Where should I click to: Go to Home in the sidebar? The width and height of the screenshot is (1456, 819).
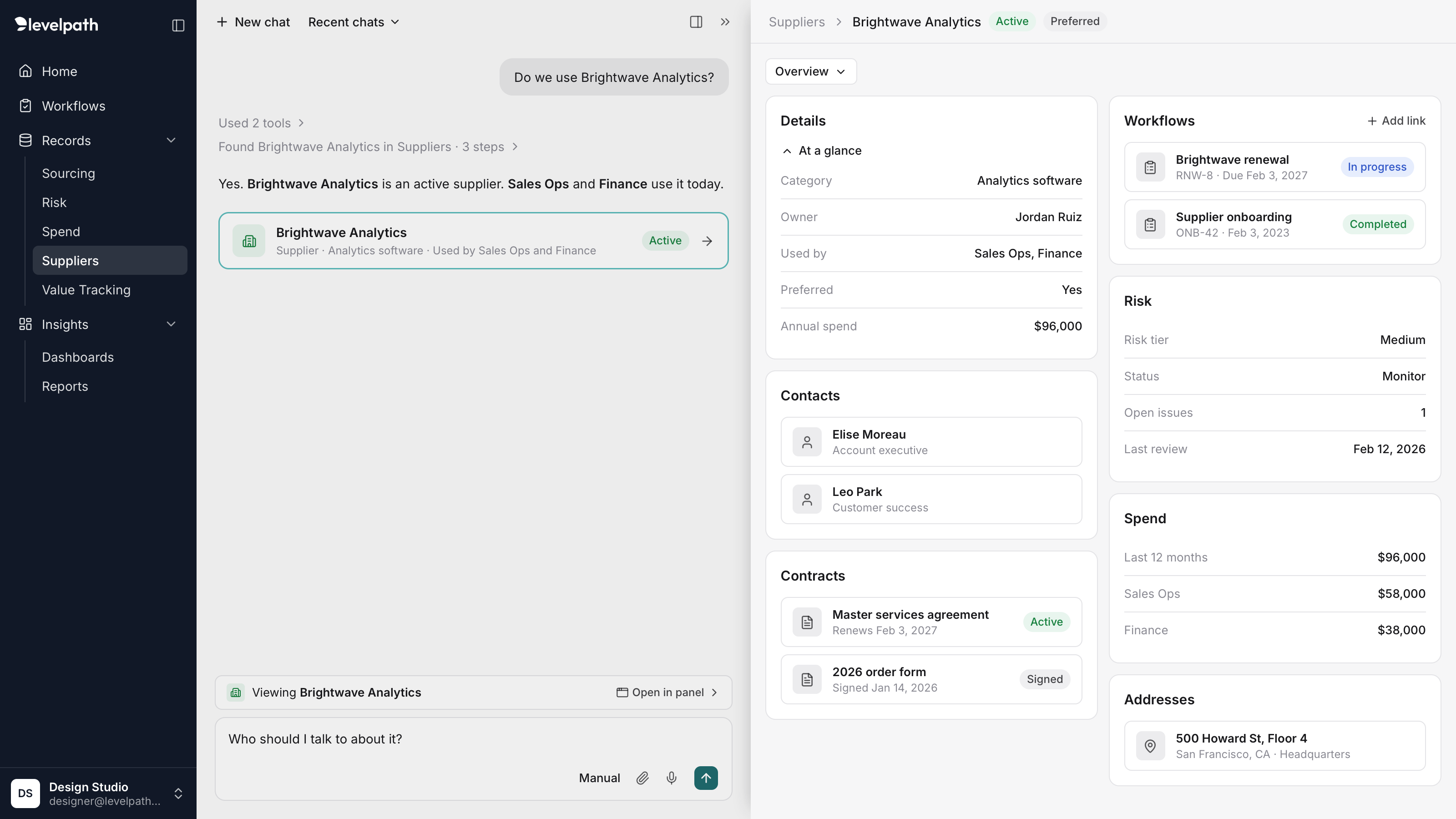pos(98,71)
